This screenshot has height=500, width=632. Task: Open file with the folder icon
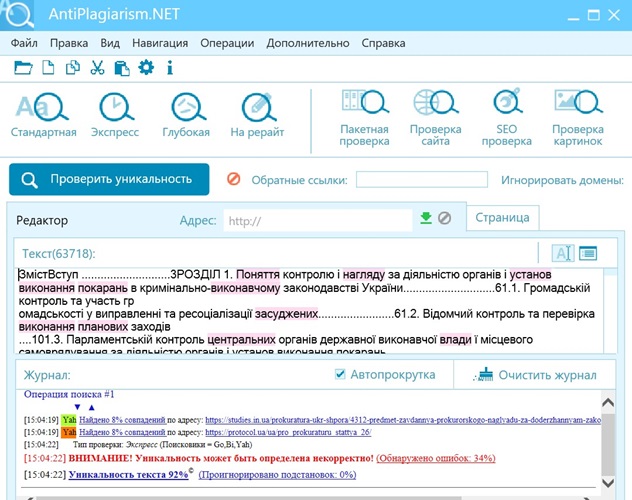[23, 67]
